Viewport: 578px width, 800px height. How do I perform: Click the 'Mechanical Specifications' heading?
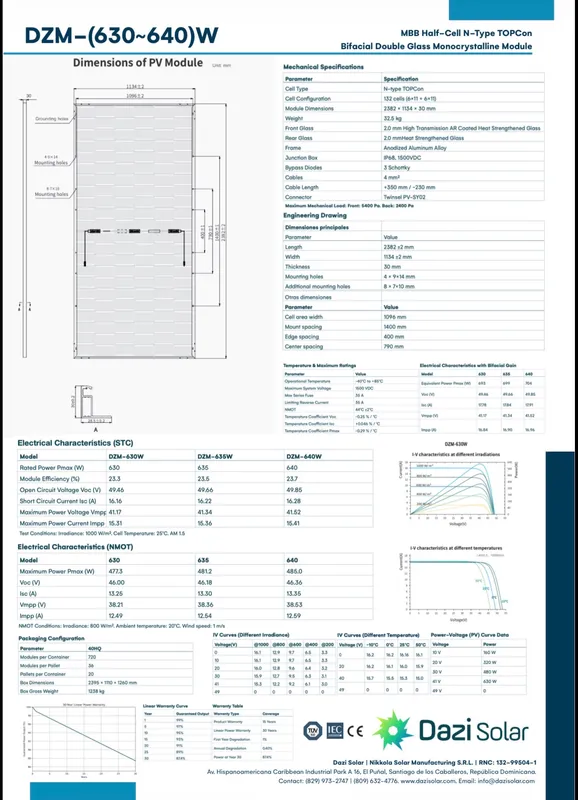pyautogui.click(x=323, y=67)
